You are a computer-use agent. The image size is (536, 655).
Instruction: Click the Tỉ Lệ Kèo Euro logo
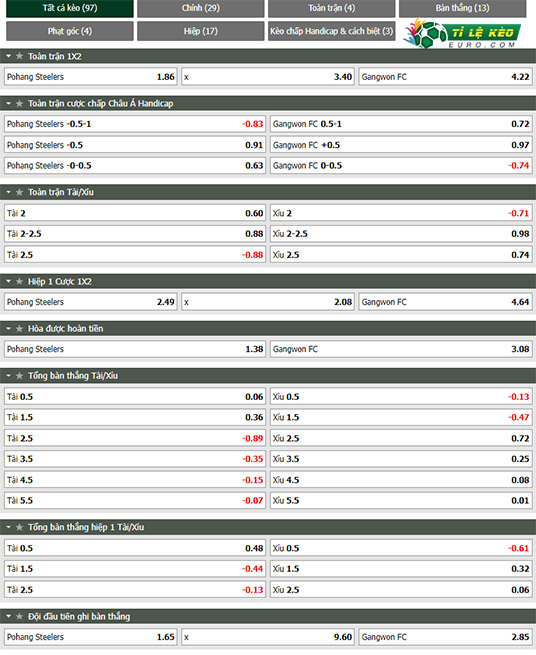click(462, 33)
